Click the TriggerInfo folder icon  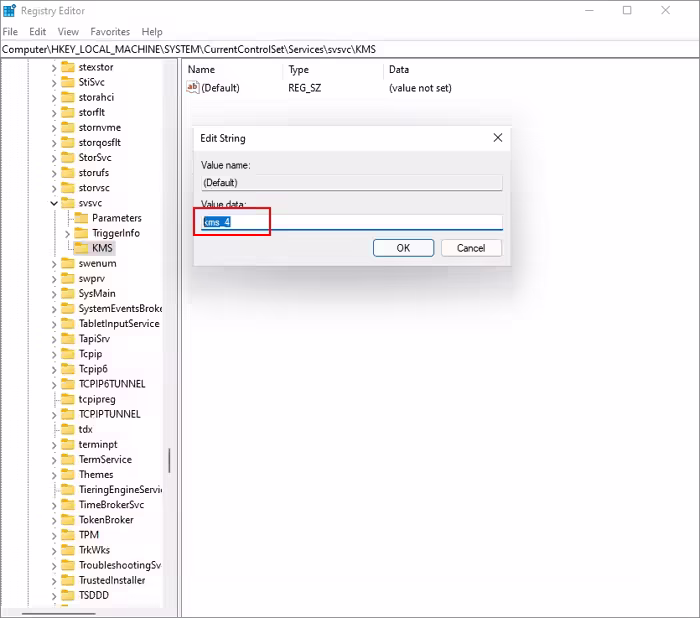coord(81,233)
